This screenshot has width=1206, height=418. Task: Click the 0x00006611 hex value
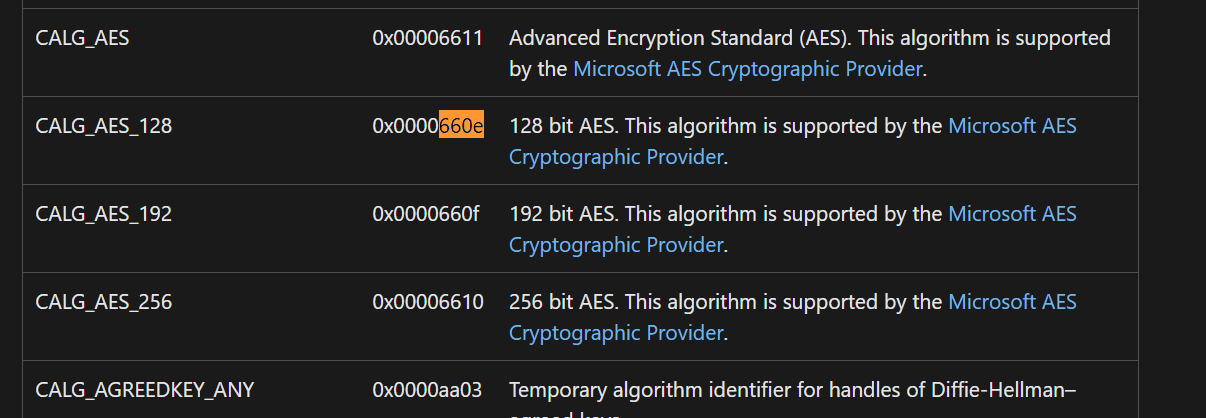(x=428, y=39)
